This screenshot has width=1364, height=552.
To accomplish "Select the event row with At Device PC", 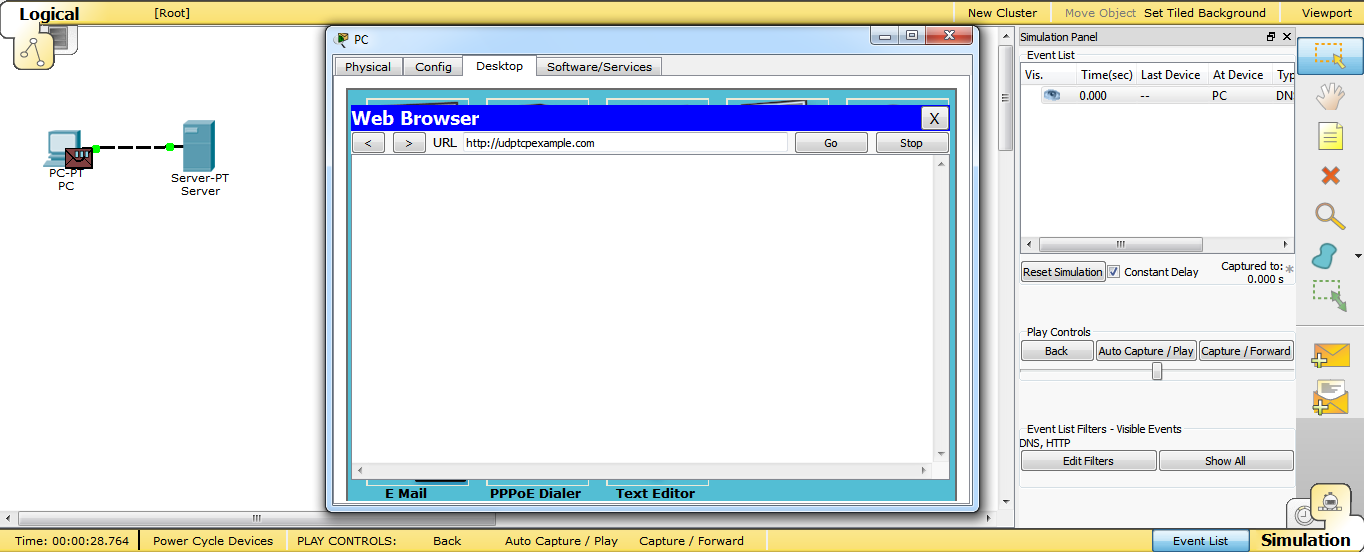I will coord(1158,96).
